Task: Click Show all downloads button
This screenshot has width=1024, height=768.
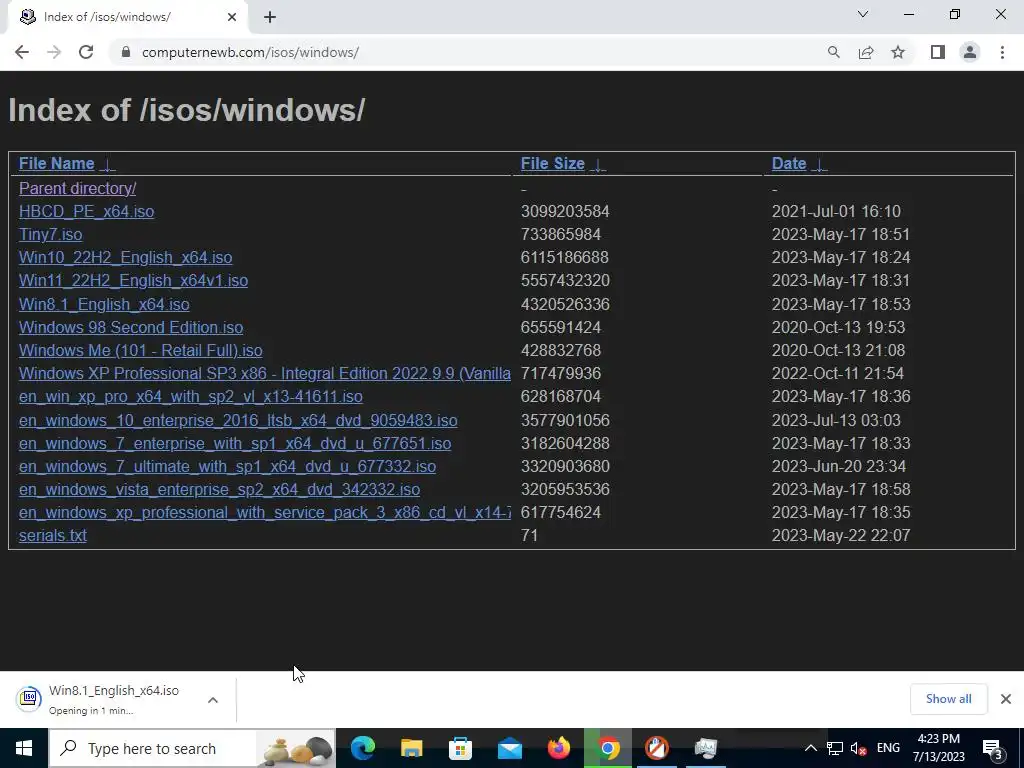Action: [948, 699]
